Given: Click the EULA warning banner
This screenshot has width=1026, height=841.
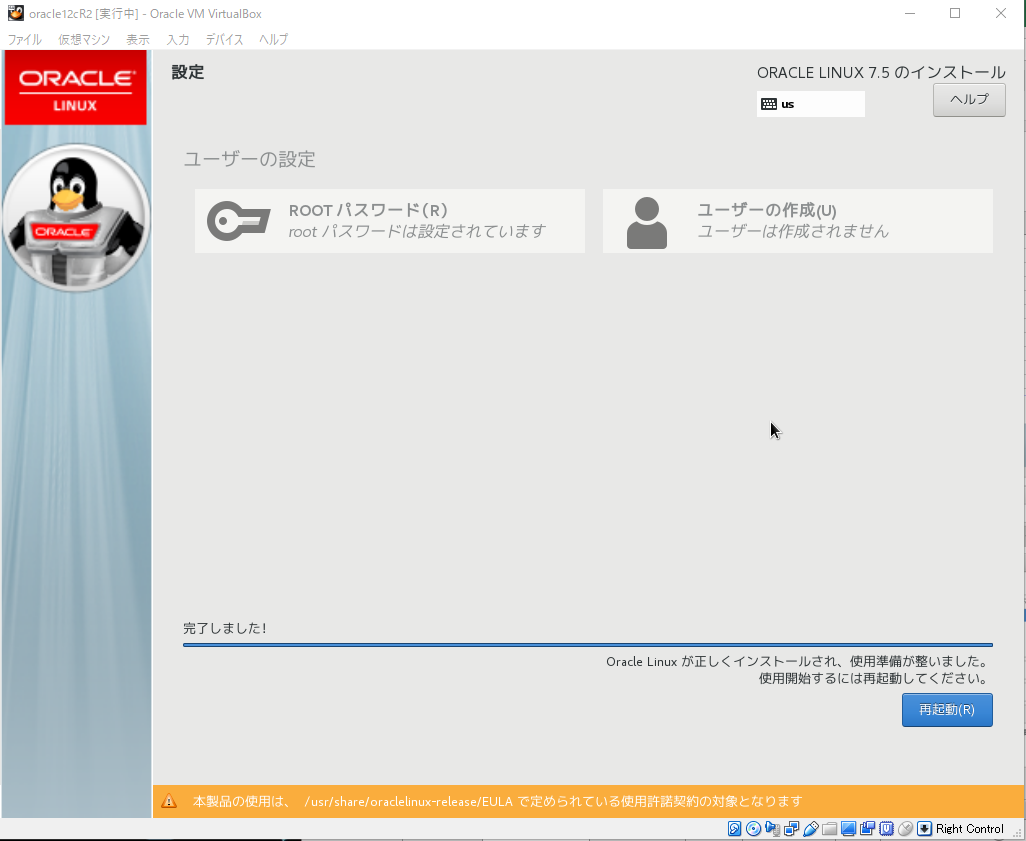Looking at the screenshot, I should click(587, 801).
